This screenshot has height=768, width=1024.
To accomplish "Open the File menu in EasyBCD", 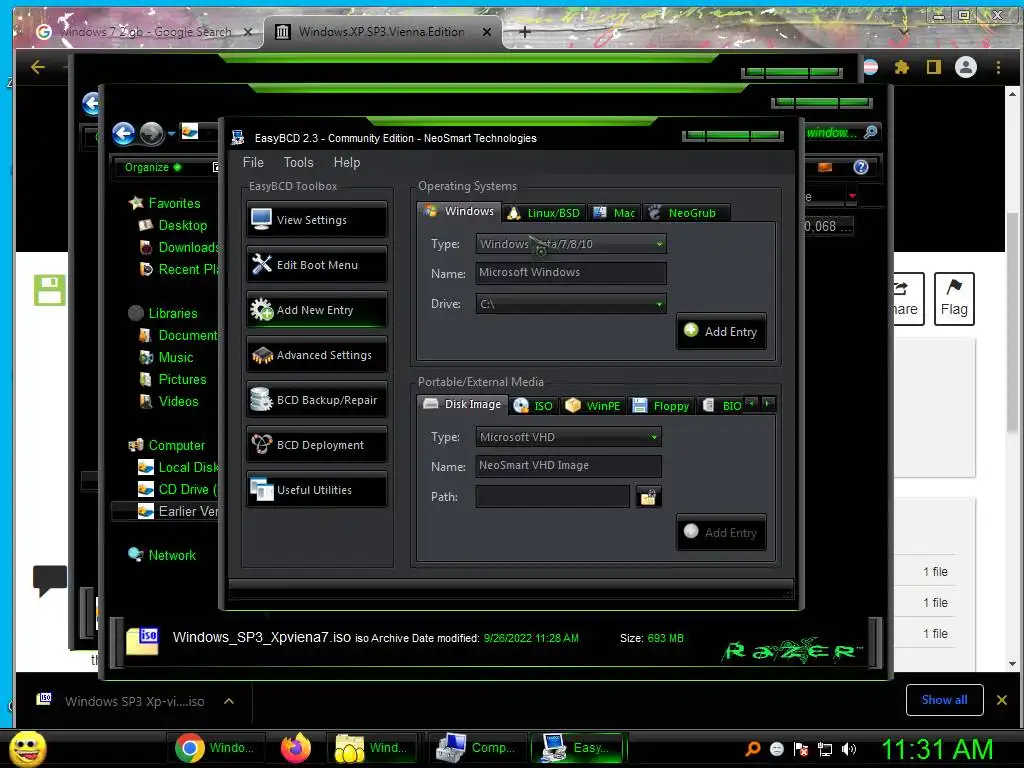I will [253, 162].
